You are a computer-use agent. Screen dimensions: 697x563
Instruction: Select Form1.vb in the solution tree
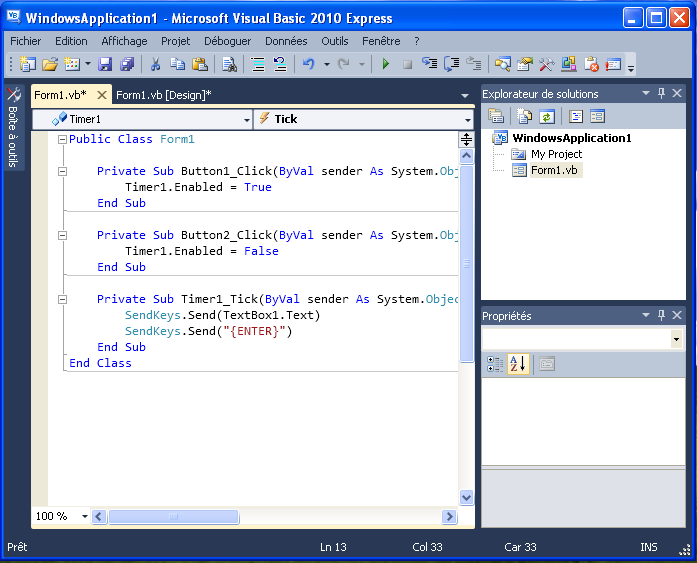click(554, 170)
